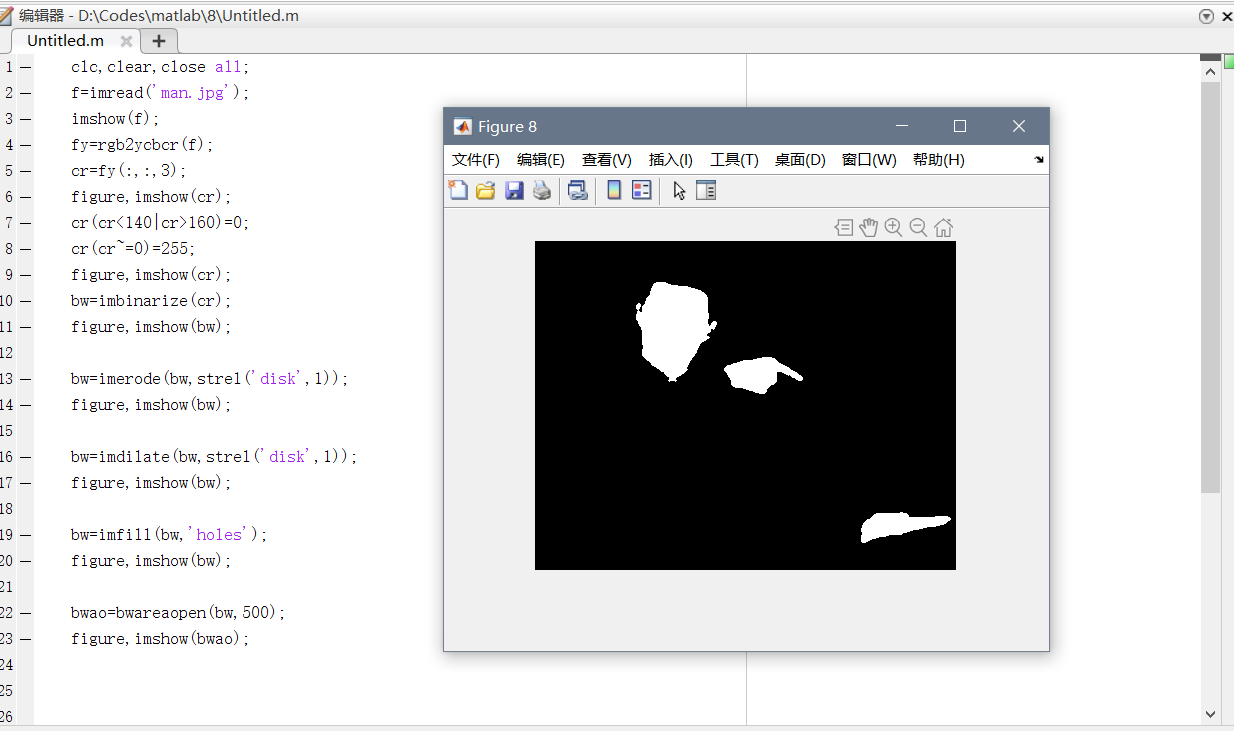
Task: Close the editor panel with the top-right X
Action: pos(1225,16)
